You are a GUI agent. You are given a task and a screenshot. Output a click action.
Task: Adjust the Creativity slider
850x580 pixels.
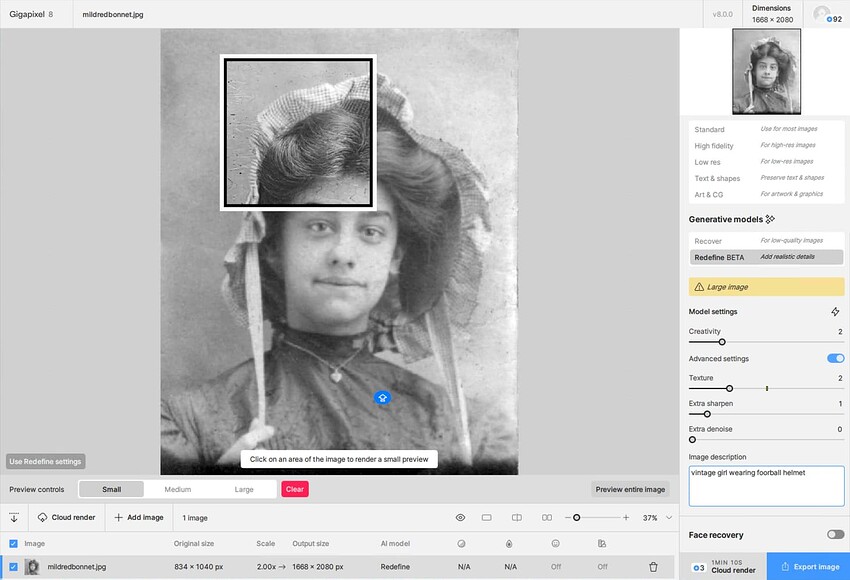coord(722,342)
